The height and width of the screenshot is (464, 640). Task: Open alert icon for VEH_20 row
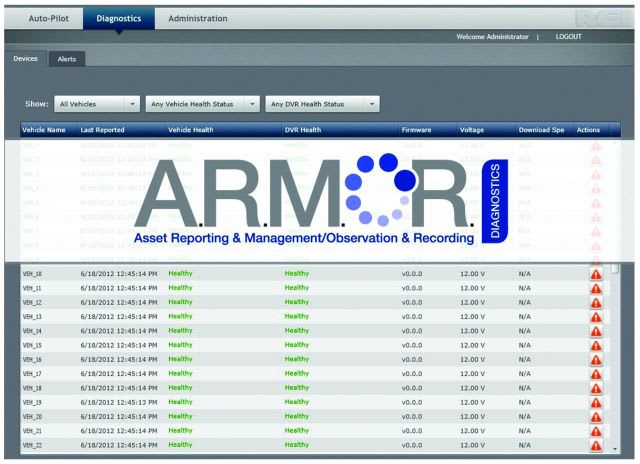[x=596, y=417]
